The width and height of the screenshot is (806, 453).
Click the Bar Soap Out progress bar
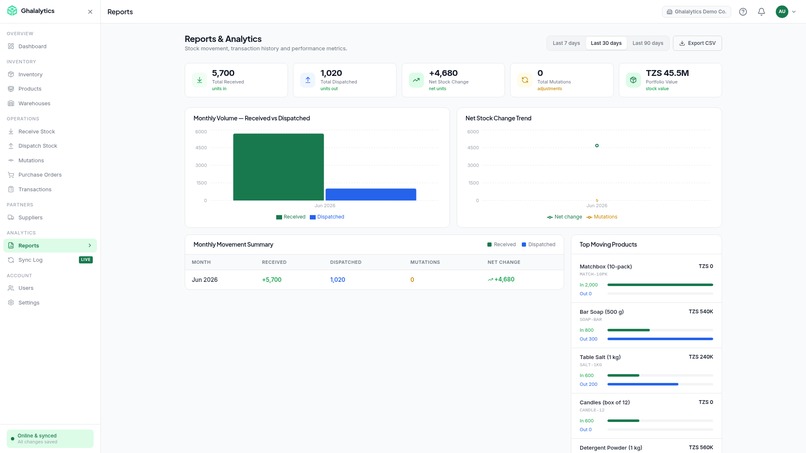click(660, 339)
